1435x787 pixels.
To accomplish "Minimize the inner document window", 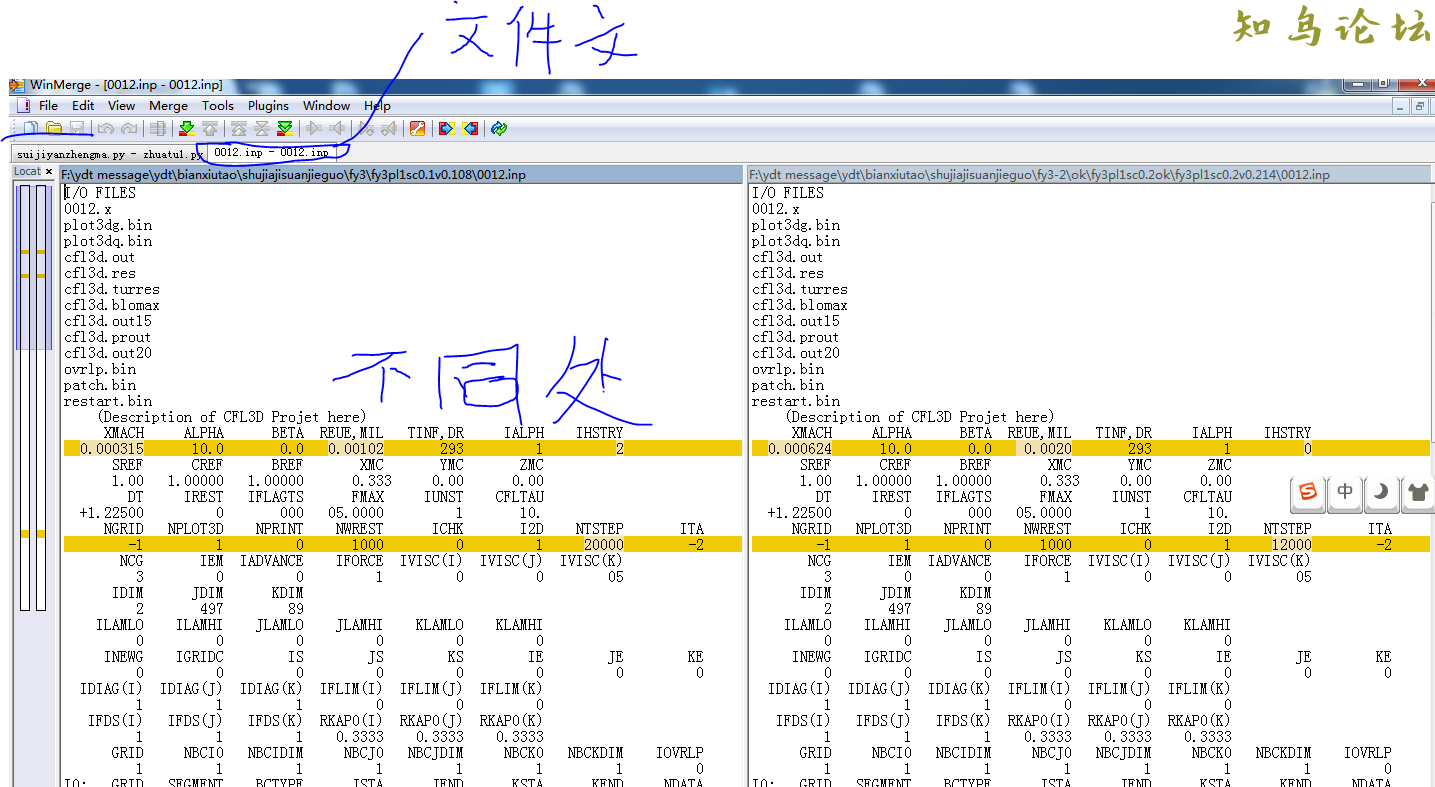I will 1400,106.
